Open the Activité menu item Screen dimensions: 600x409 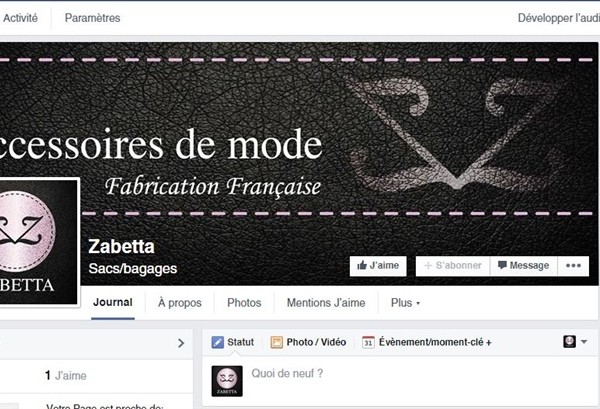click(x=20, y=18)
